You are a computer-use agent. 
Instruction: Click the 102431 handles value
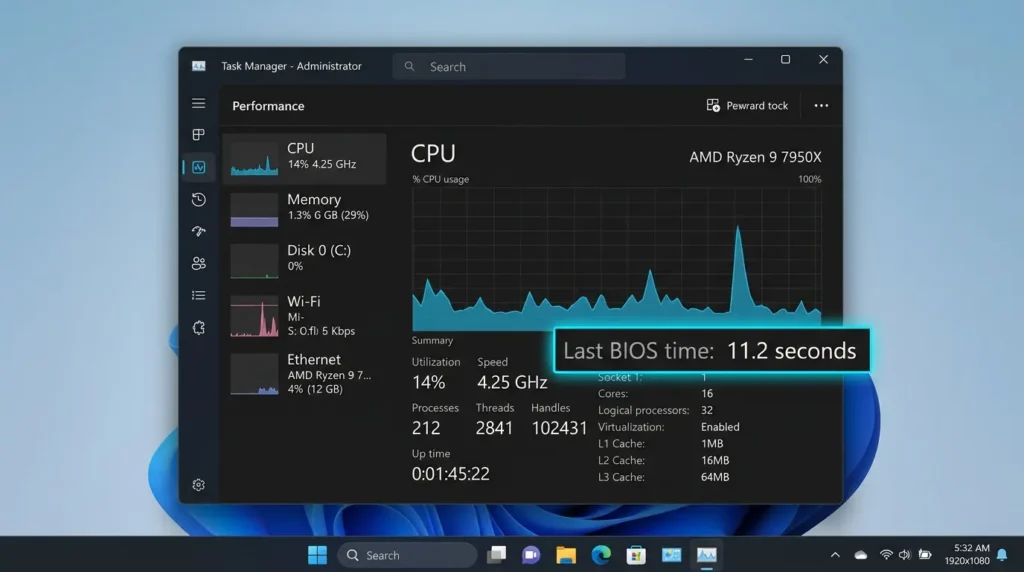559,428
